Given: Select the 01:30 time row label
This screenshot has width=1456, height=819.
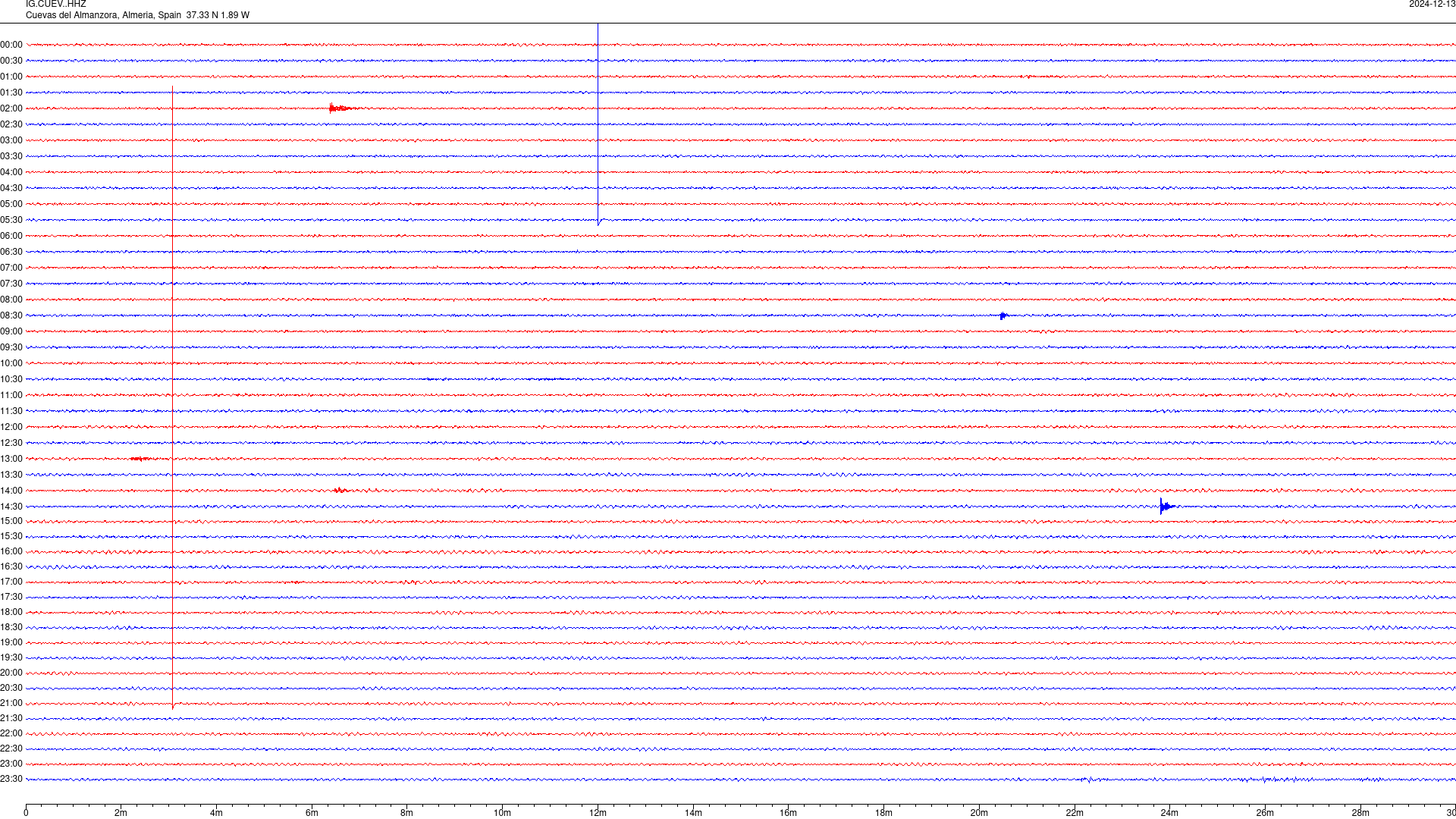Looking at the screenshot, I should pos(11,93).
